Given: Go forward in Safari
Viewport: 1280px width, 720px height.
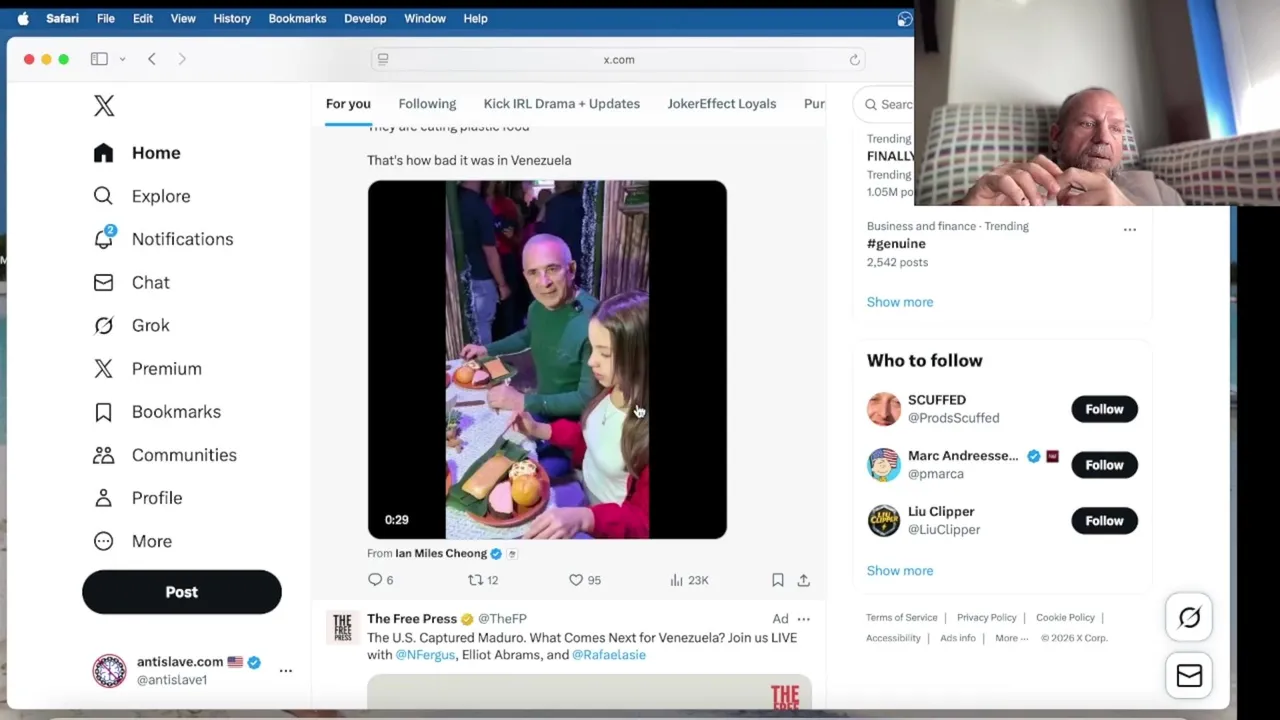Looking at the screenshot, I should coord(182,59).
